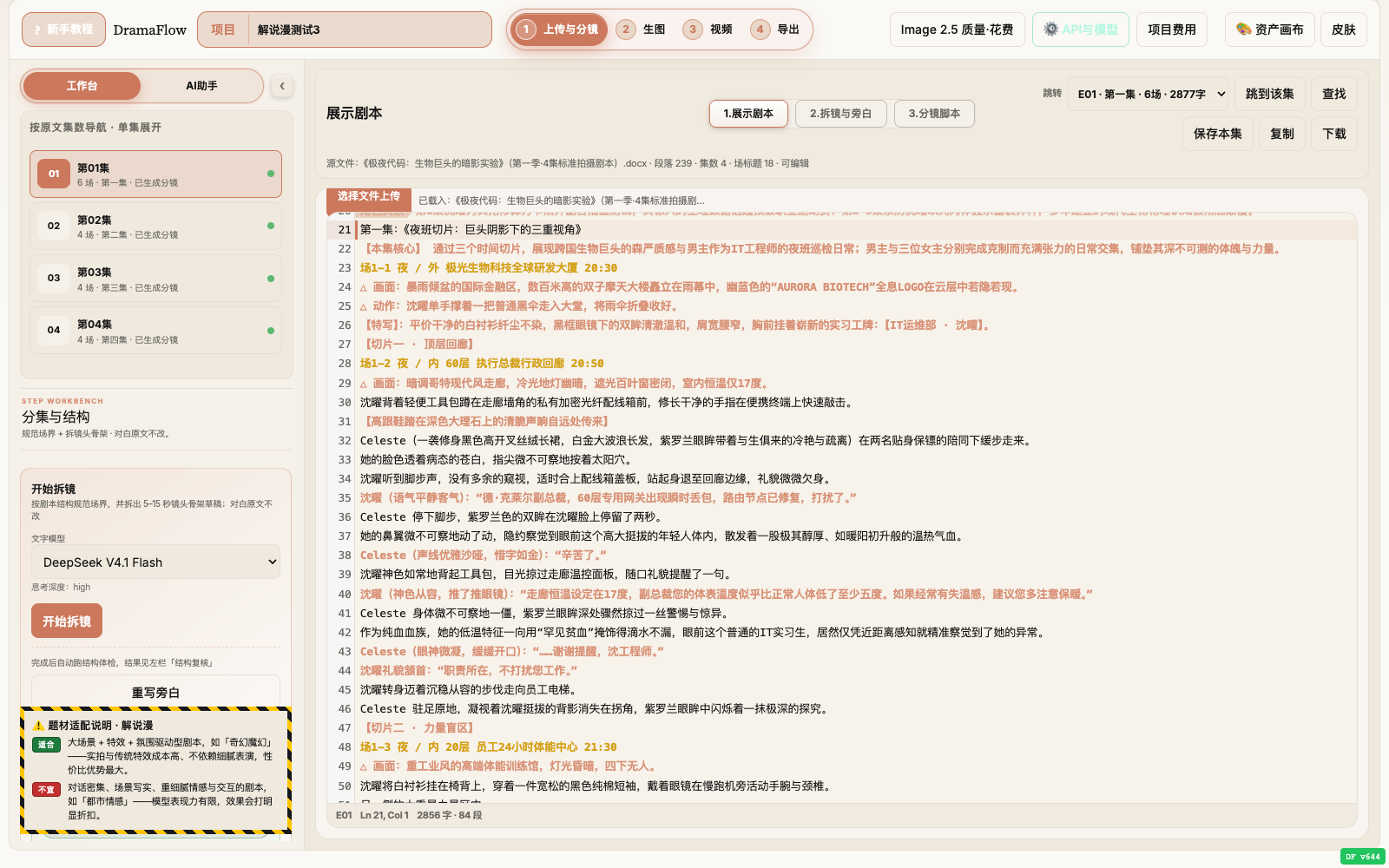Screen dimensions: 1389x868
Task: Go to step 3 视频
Action: [x=708, y=30]
